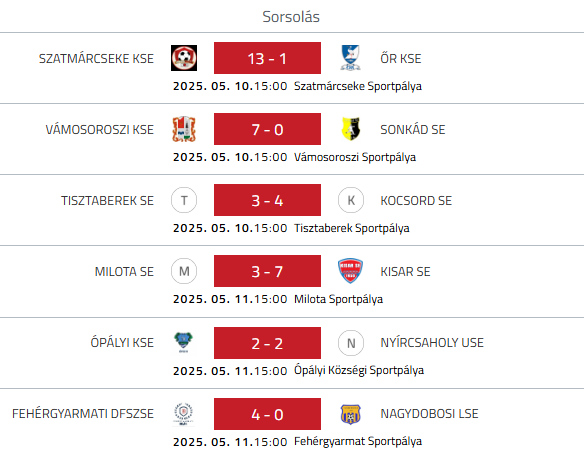Select the Sonkád SE yellow-black badge

[350, 129]
